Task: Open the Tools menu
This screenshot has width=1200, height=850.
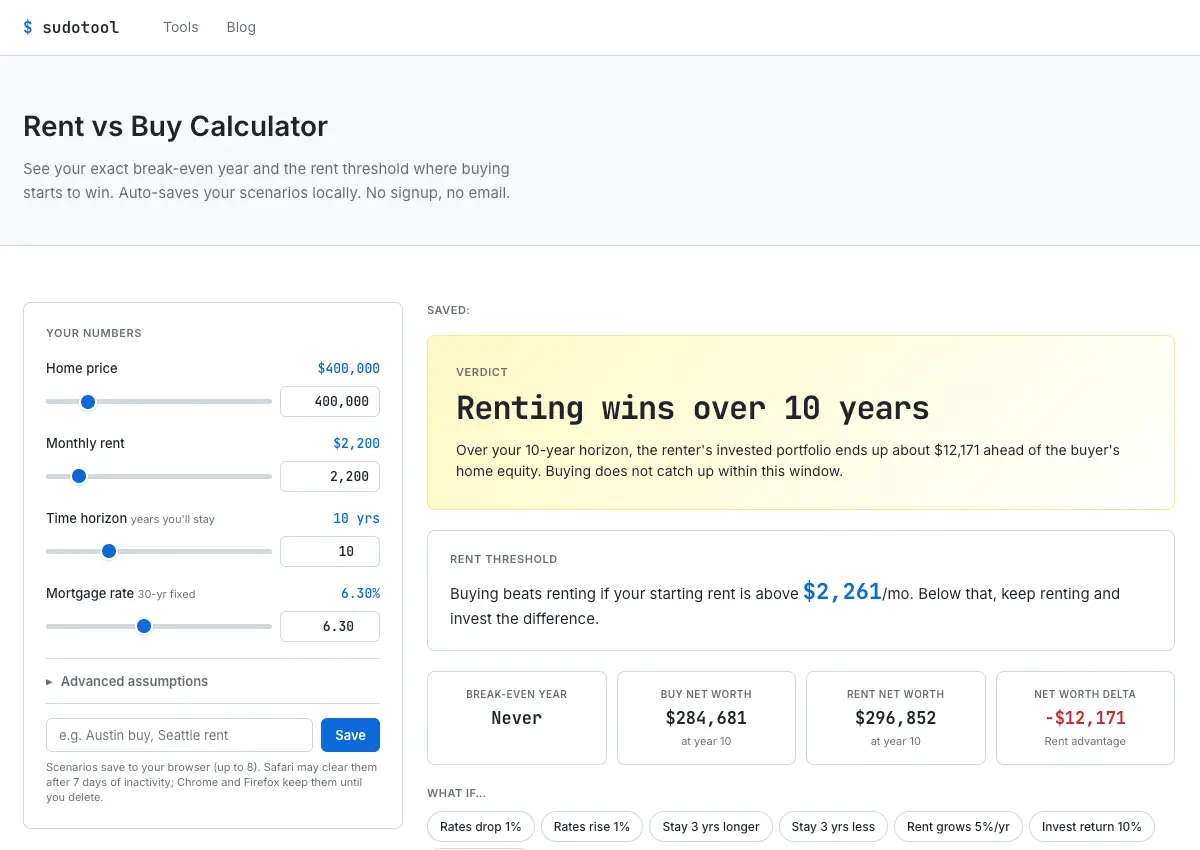Action: (x=181, y=27)
